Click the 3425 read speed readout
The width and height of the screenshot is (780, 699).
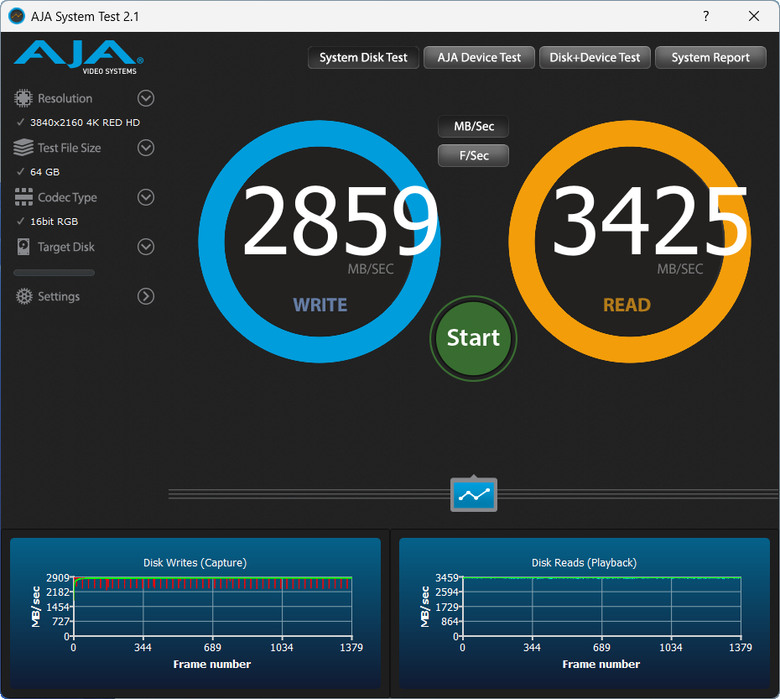point(650,219)
